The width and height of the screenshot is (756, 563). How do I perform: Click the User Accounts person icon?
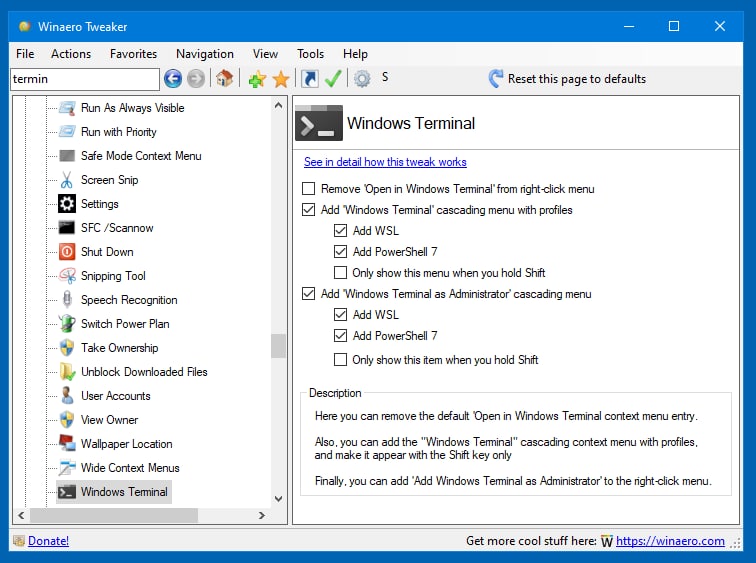[67, 396]
